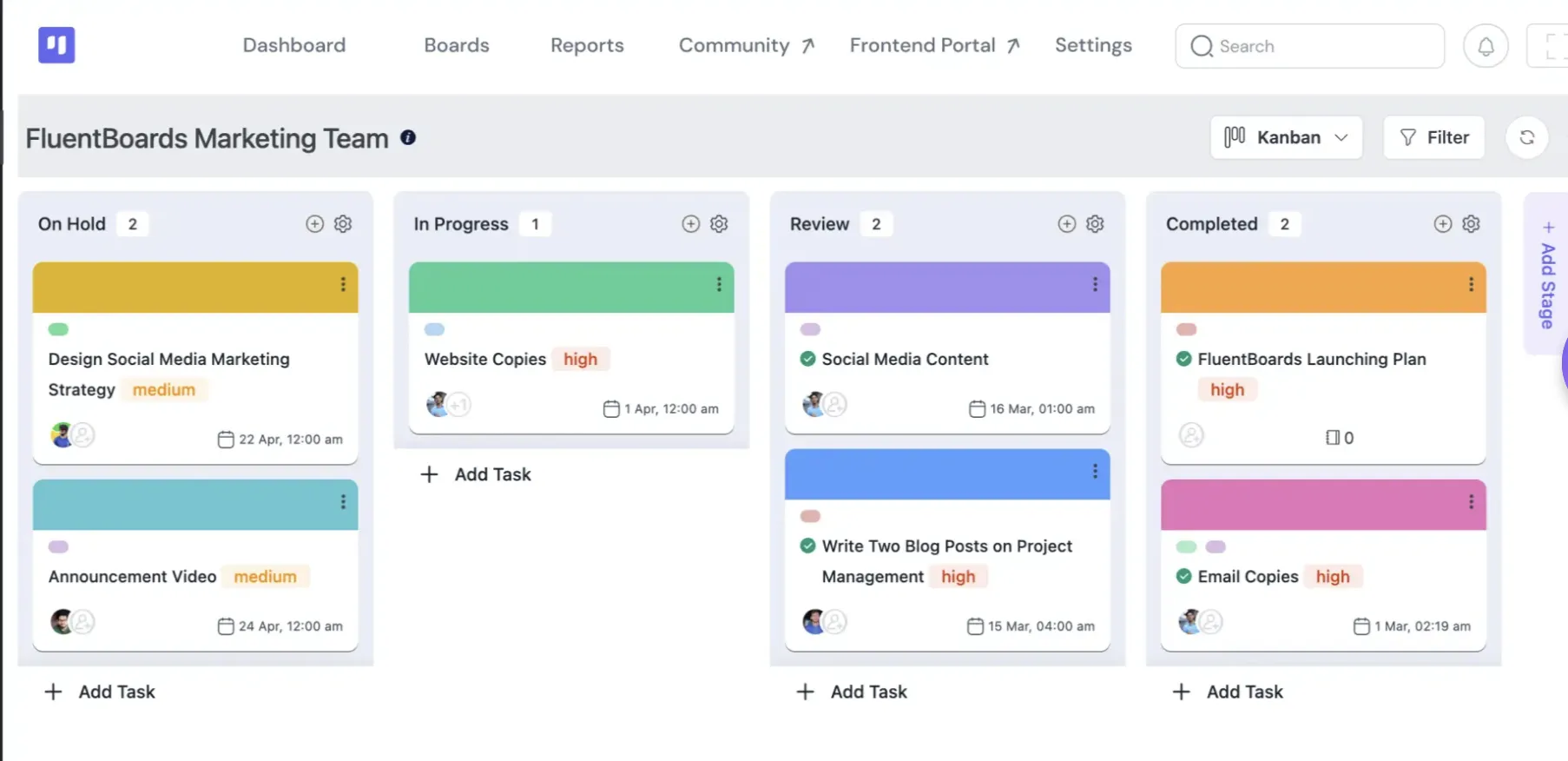Screen dimensions: 1568x761
Task: Add a task in On Hold column
Action: tap(100, 692)
